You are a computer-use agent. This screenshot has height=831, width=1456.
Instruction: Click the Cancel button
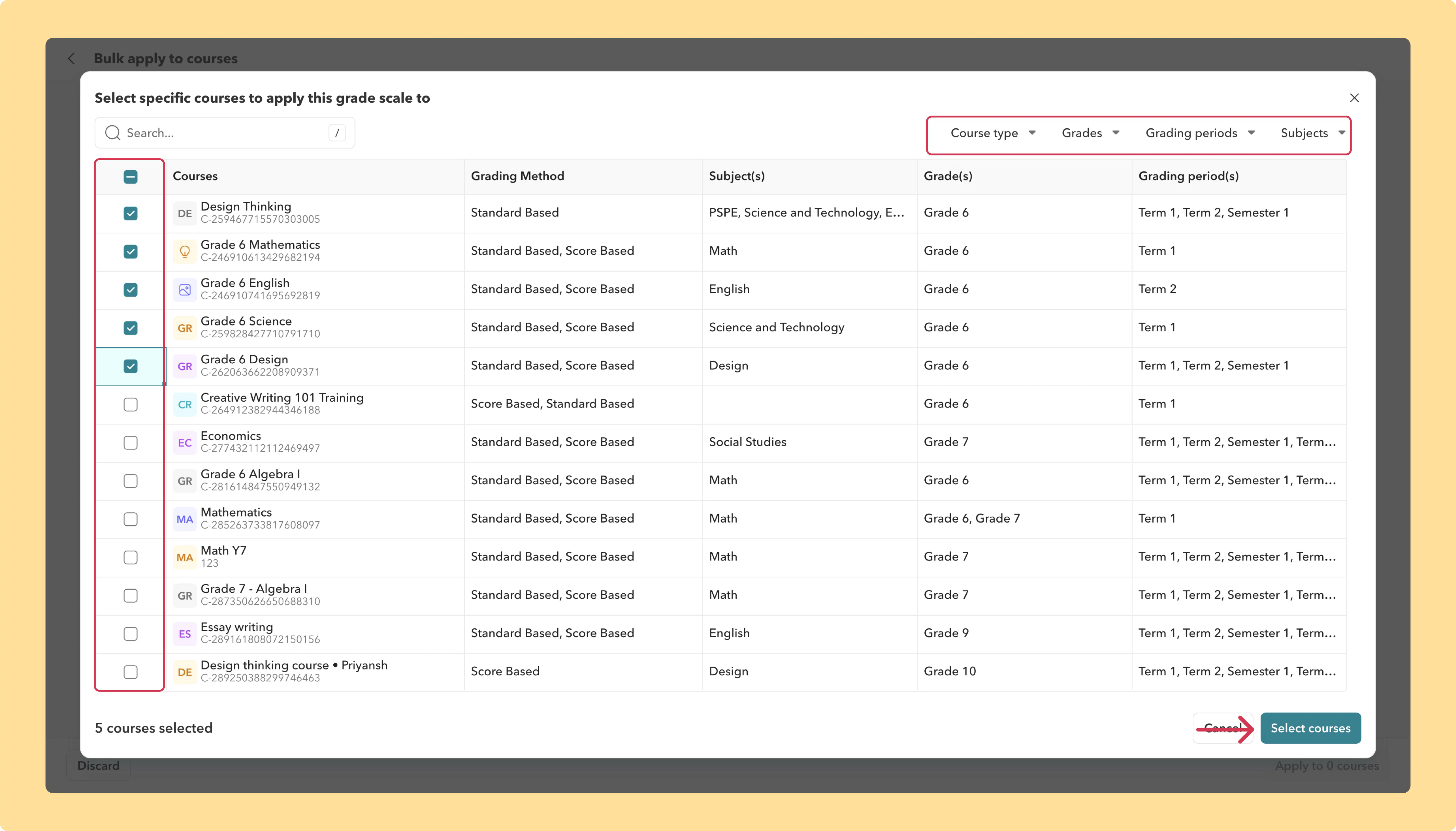(x=1223, y=728)
